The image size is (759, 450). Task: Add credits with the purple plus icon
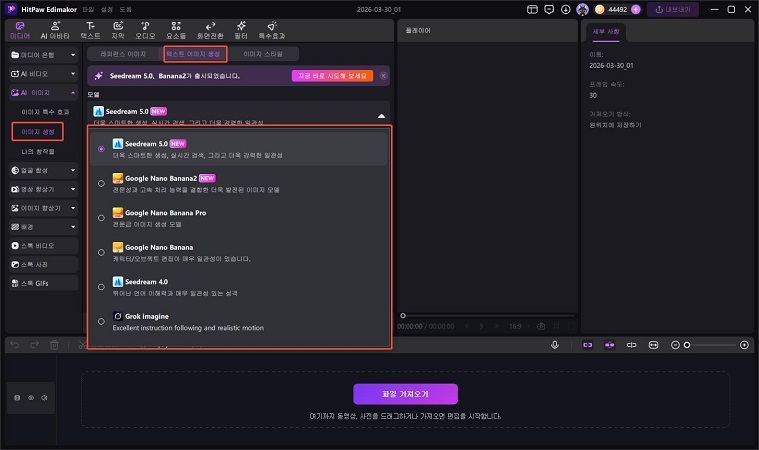coord(636,9)
